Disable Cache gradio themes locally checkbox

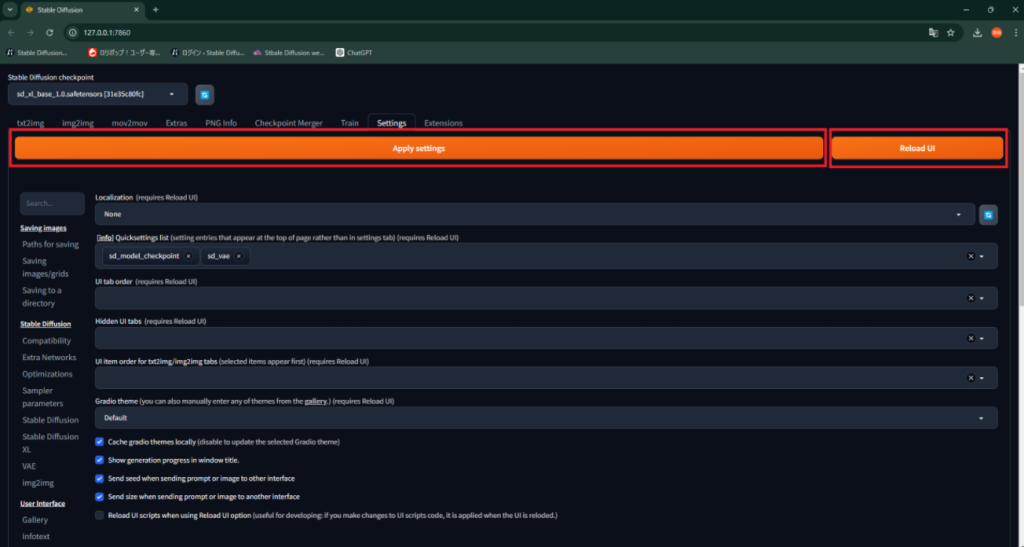(99, 442)
